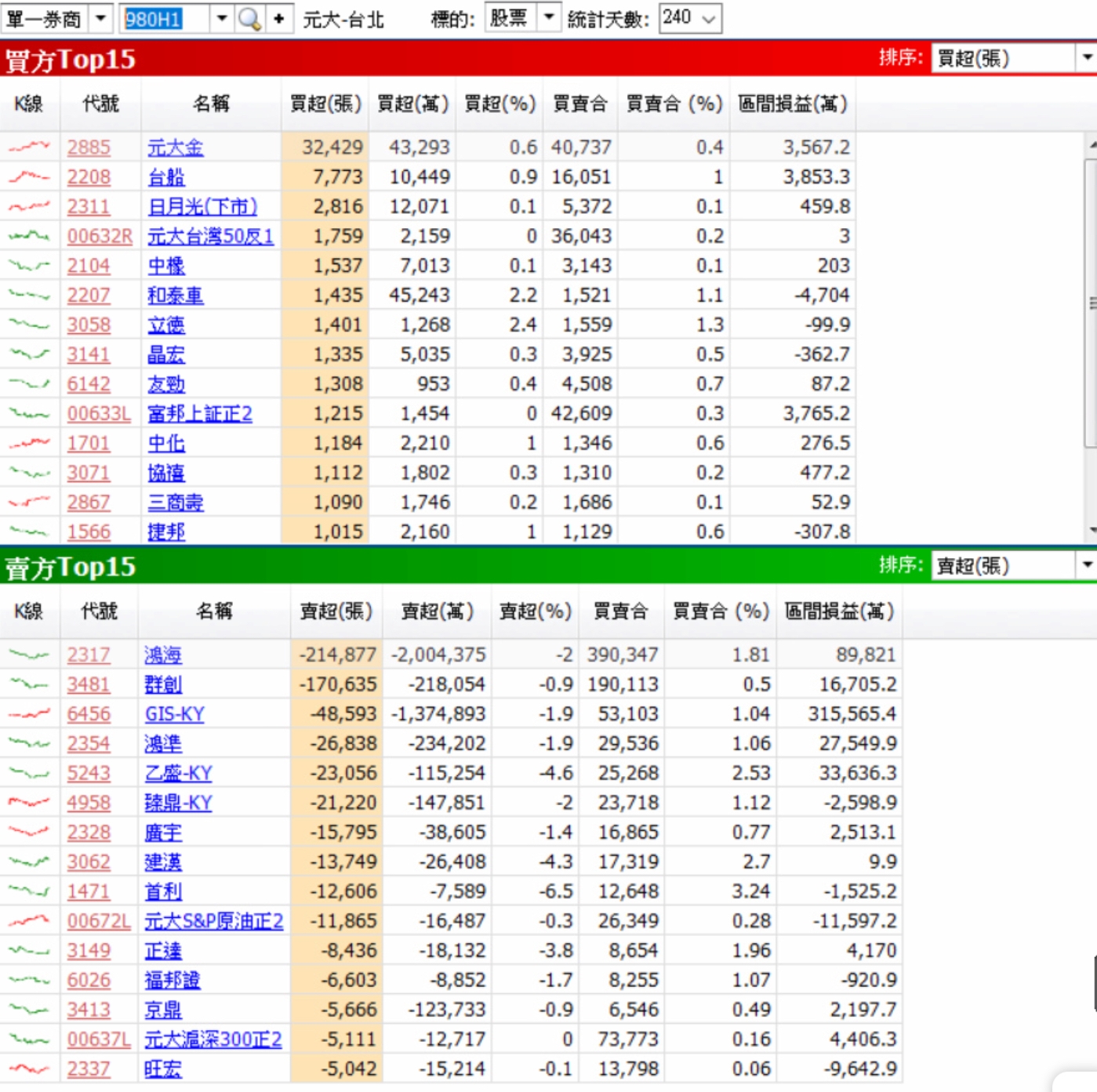Image resolution: width=1097 pixels, height=1092 pixels.
Task: Expand the 統計天數 240 dropdown
Action: tap(709, 19)
